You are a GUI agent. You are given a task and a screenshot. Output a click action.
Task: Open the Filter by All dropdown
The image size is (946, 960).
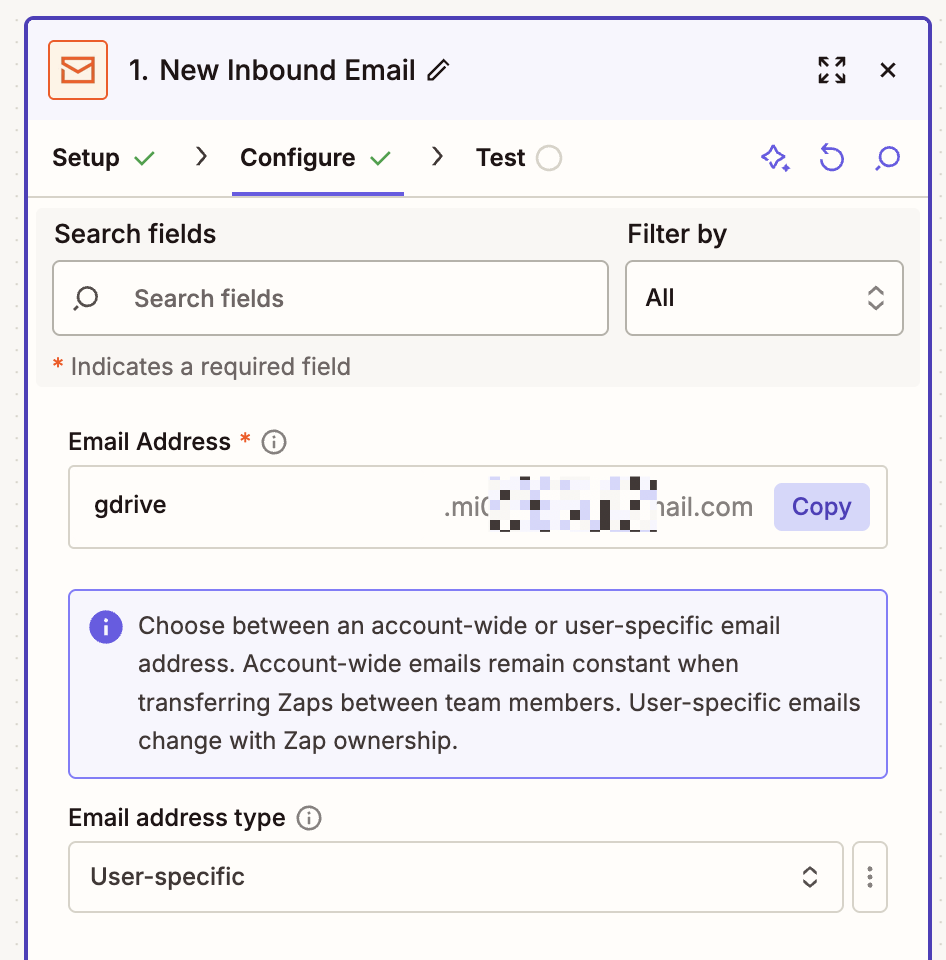click(764, 297)
